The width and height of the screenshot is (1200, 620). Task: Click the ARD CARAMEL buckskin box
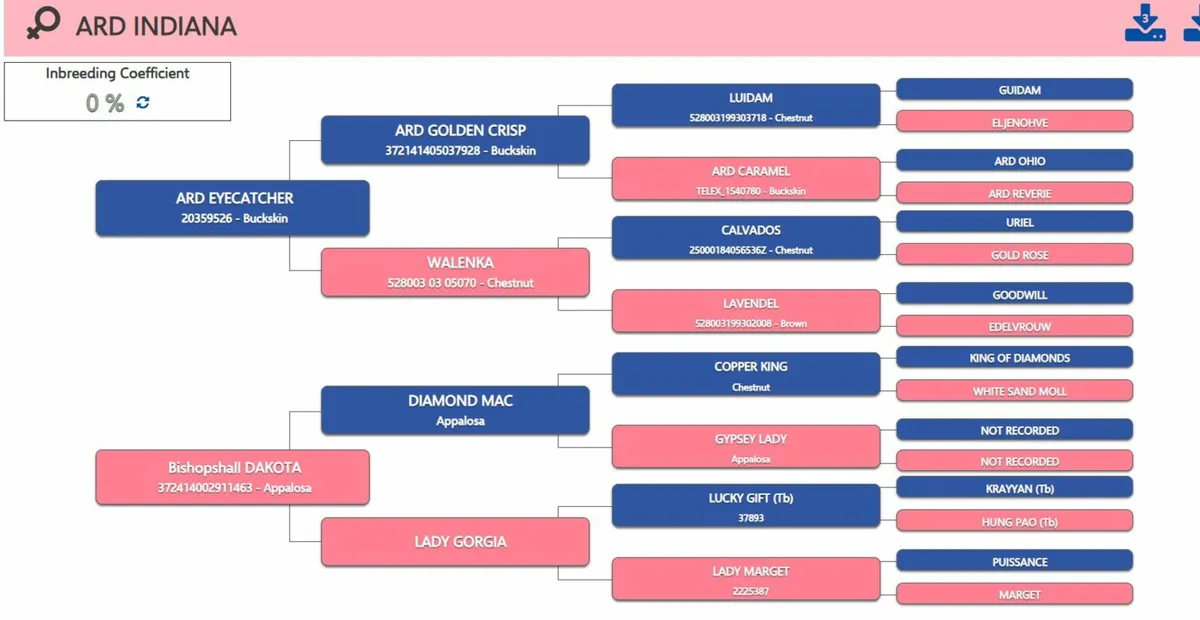click(746, 179)
